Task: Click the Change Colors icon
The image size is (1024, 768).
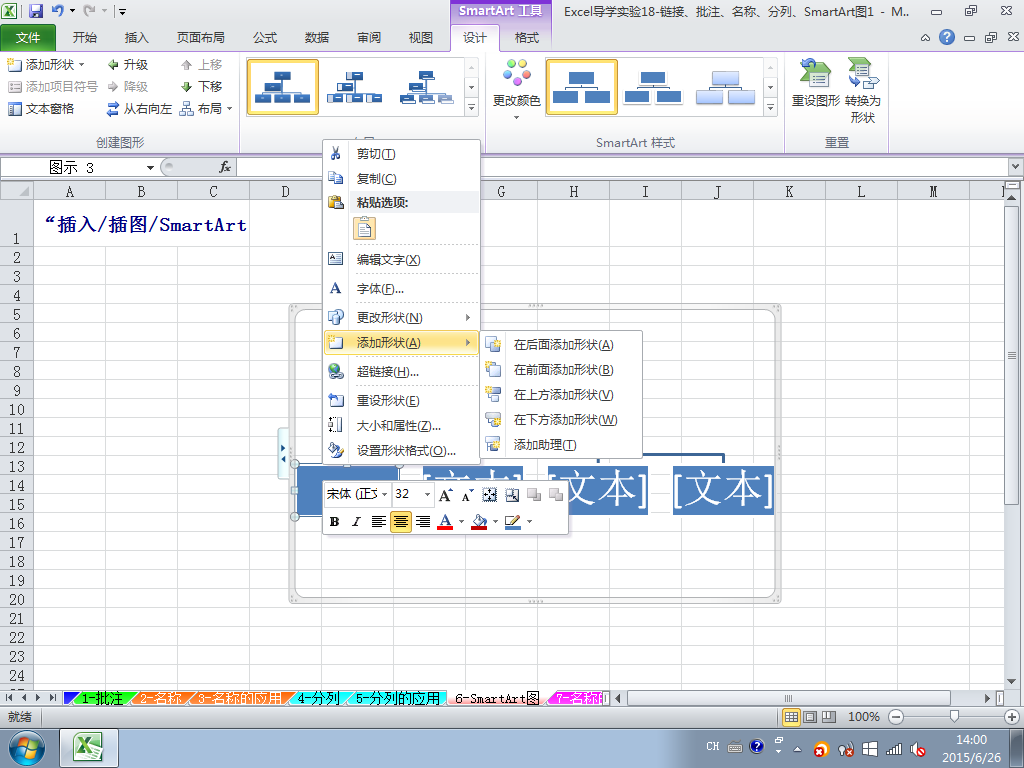Action: click(x=517, y=72)
